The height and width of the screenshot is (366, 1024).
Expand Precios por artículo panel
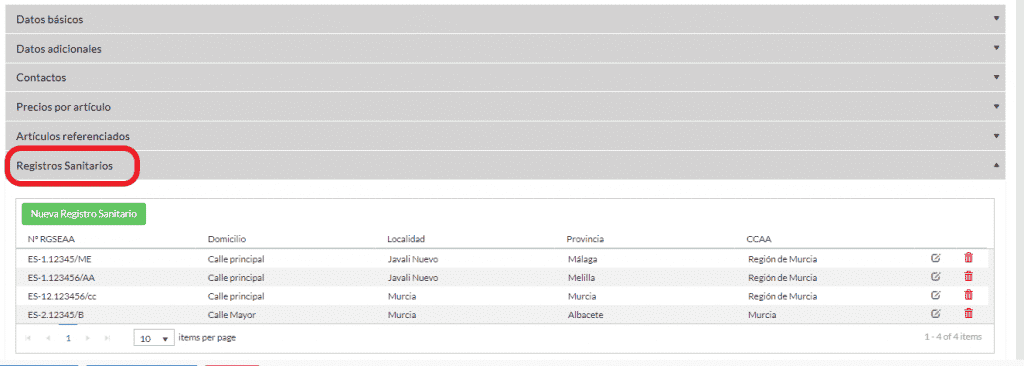(x=505, y=107)
